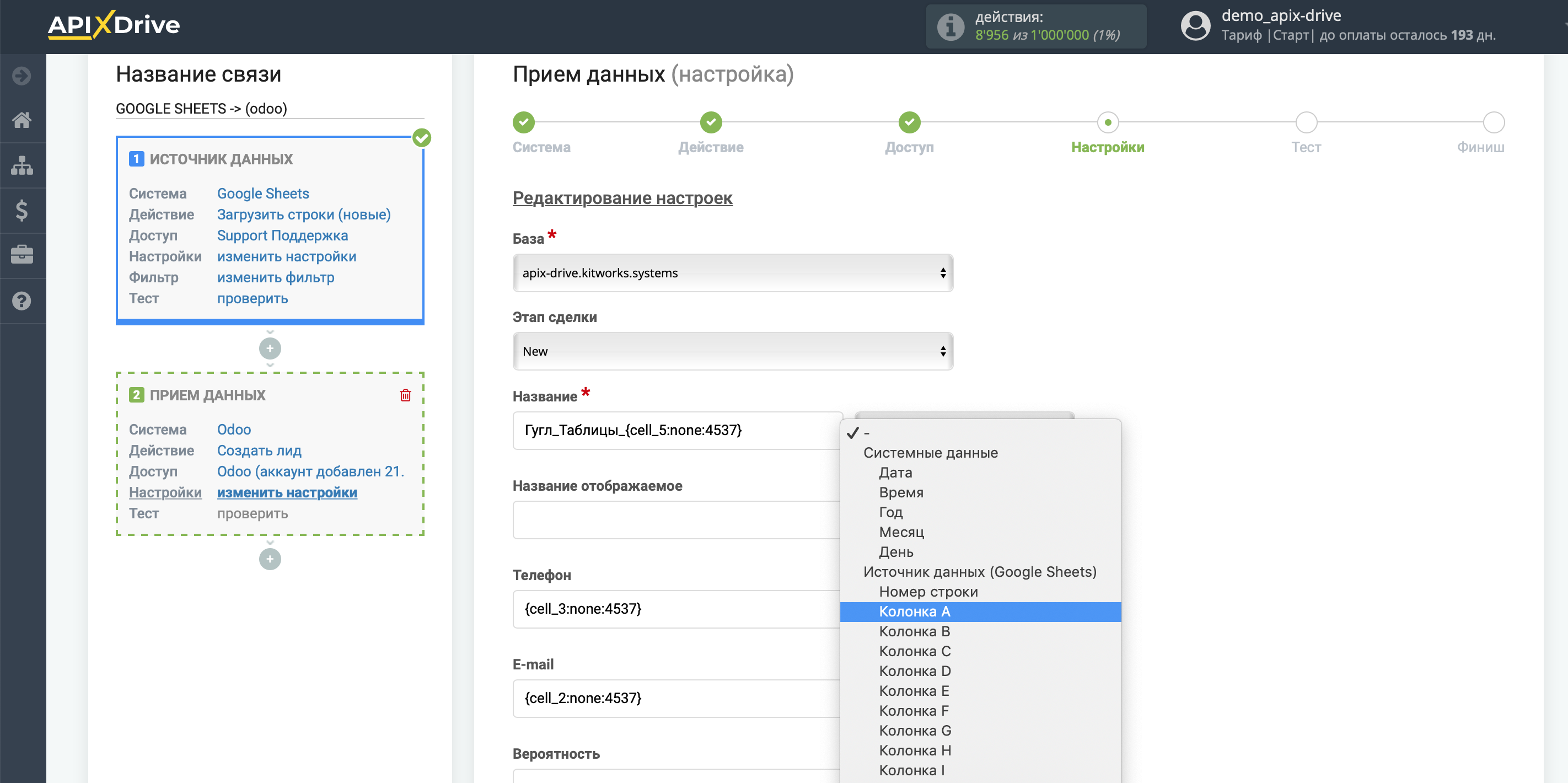Screen dimensions: 1568x783
Task: Click receiver bold изменить настройки link
Action: click(x=287, y=492)
